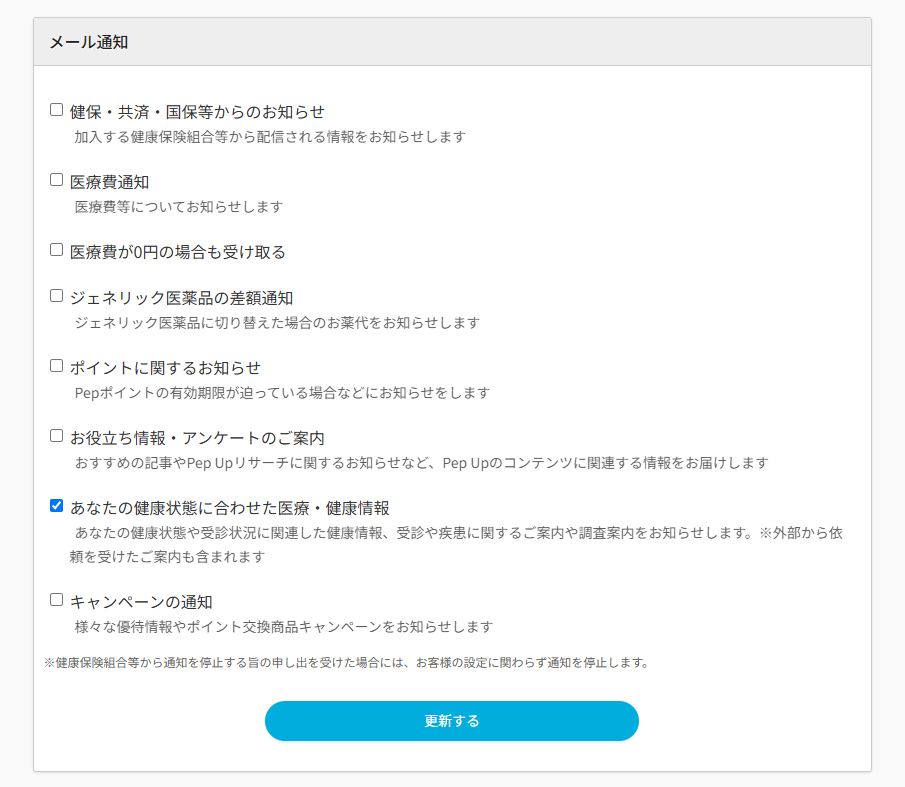Click label ポイントに関するお知らせ
Screen dimensions: 905x787
coord(165,368)
